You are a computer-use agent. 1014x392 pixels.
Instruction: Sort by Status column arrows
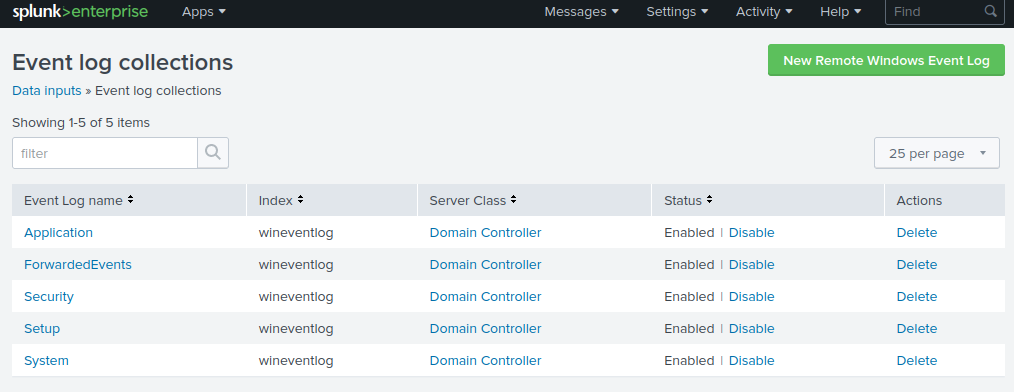coord(709,200)
